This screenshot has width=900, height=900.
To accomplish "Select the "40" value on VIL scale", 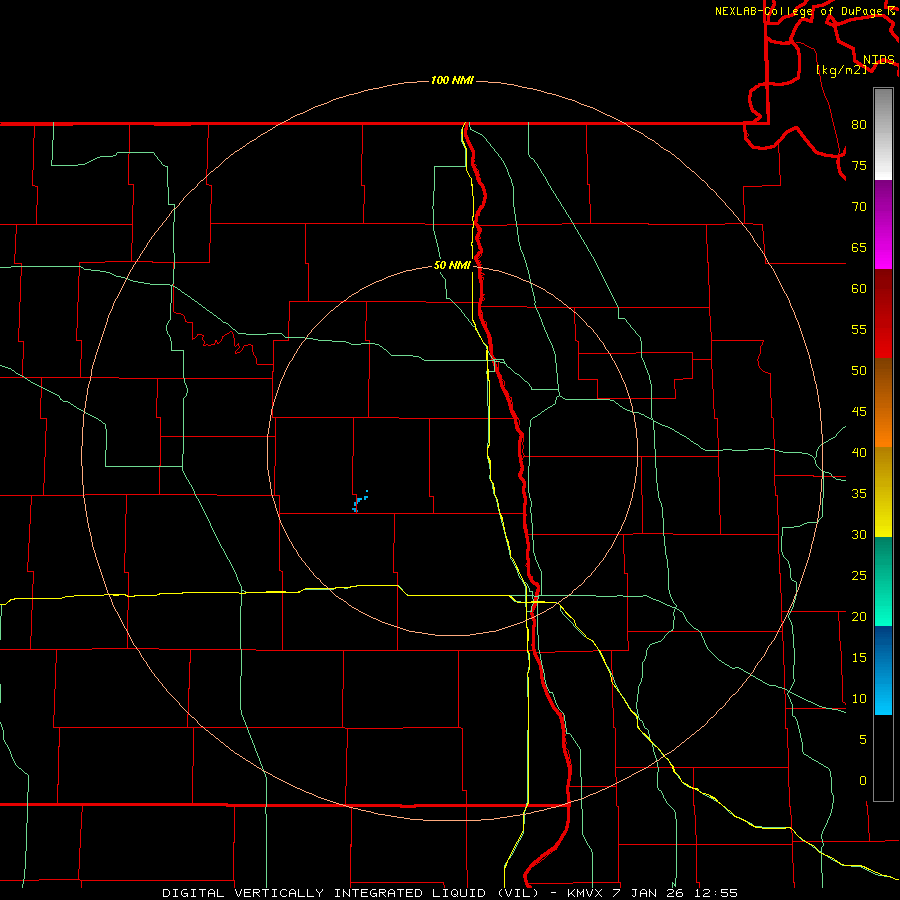I will pyautogui.click(x=859, y=452).
